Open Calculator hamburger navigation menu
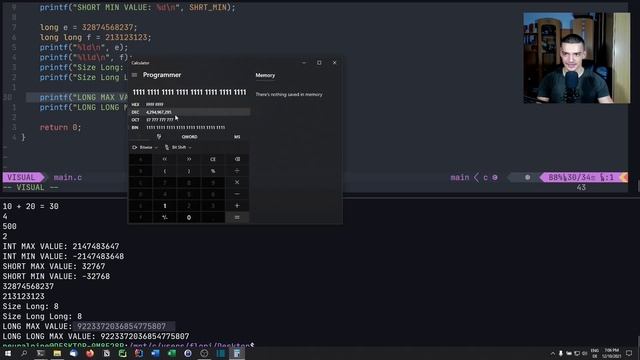The image size is (640, 360). point(134,75)
